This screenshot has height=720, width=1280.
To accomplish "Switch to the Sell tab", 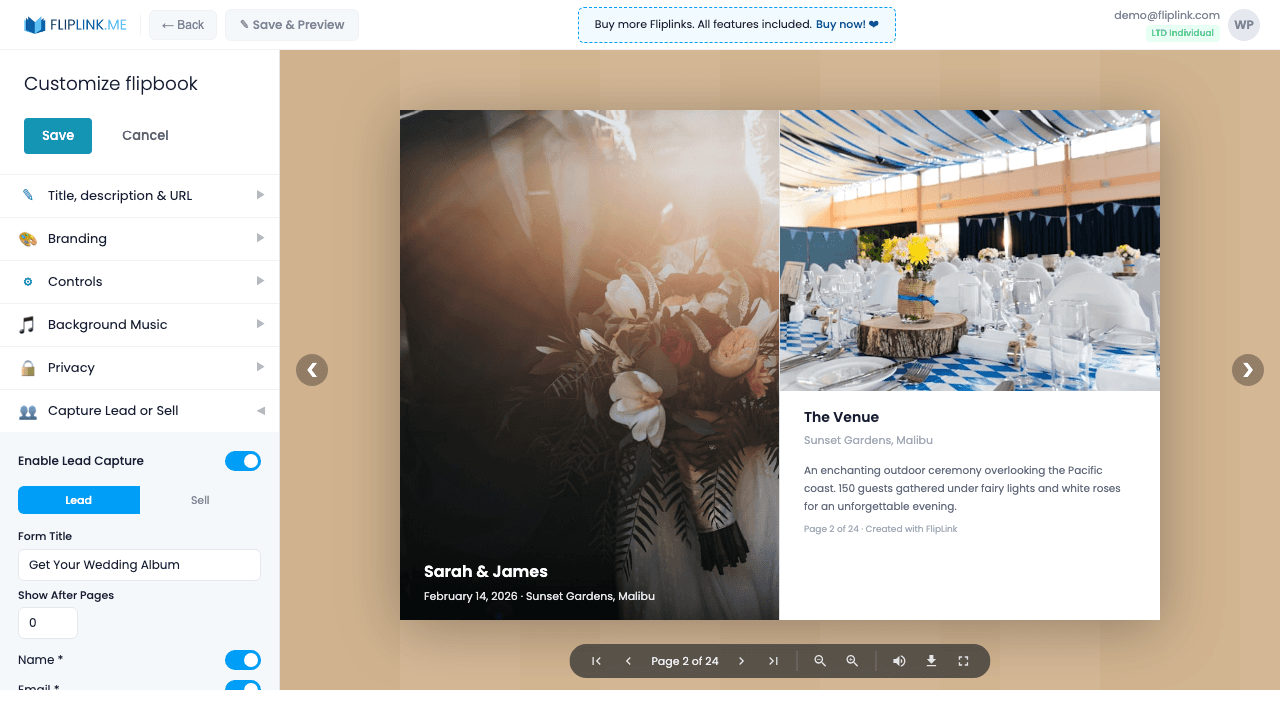I will click(199, 500).
